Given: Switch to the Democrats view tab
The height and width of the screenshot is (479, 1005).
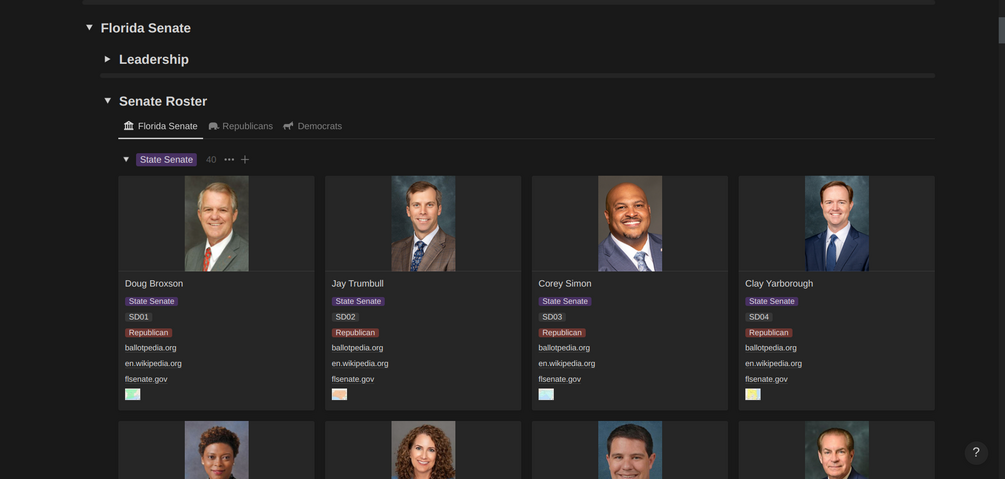Looking at the screenshot, I should [313, 126].
